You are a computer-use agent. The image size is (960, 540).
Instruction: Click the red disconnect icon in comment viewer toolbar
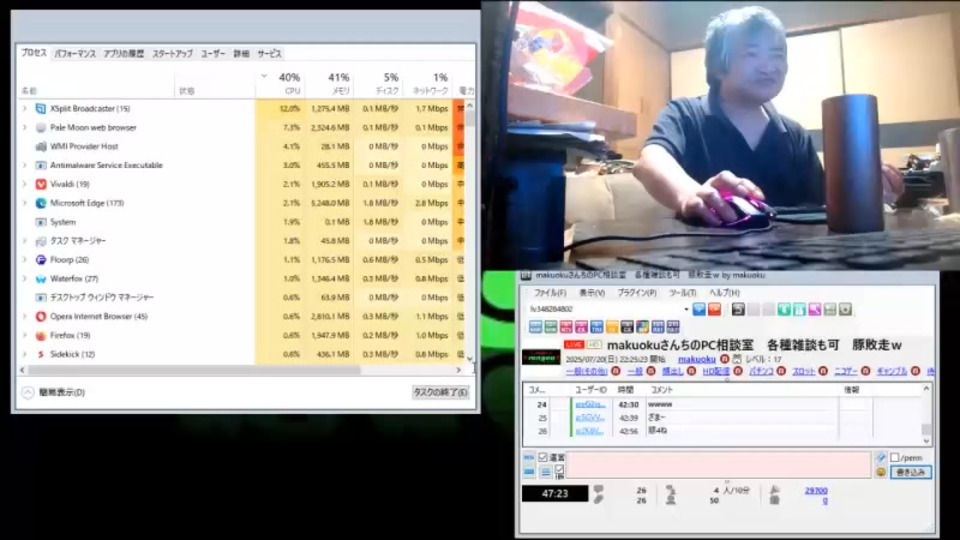[714, 309]
